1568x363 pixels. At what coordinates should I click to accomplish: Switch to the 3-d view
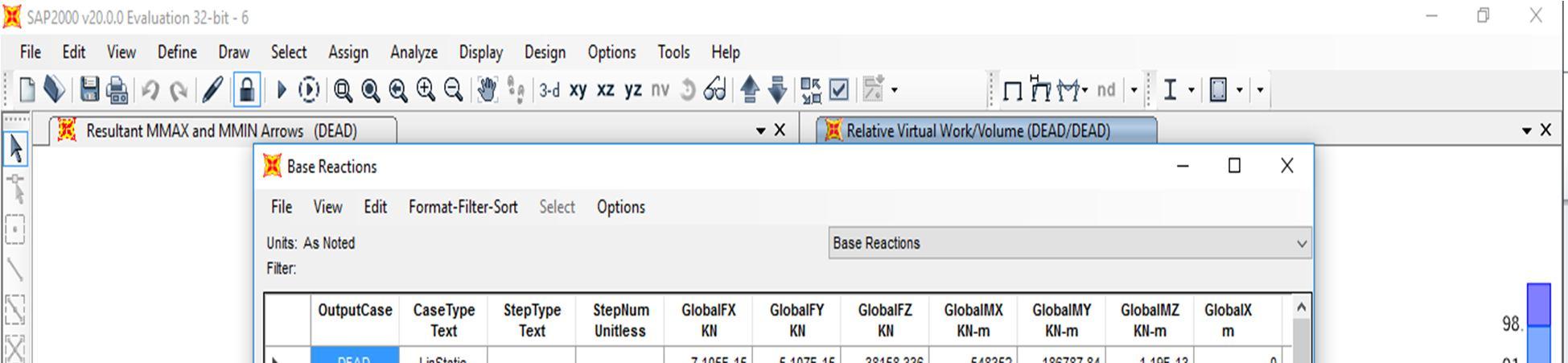pyautogui.click(x=549, y=90)
